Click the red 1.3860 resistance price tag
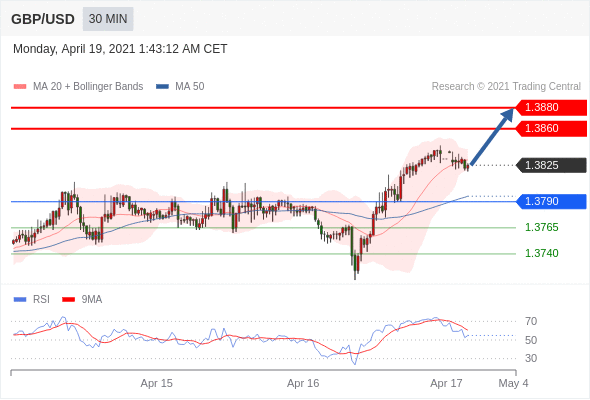Viewport: 590px width, 400px height. click(550, 128)
